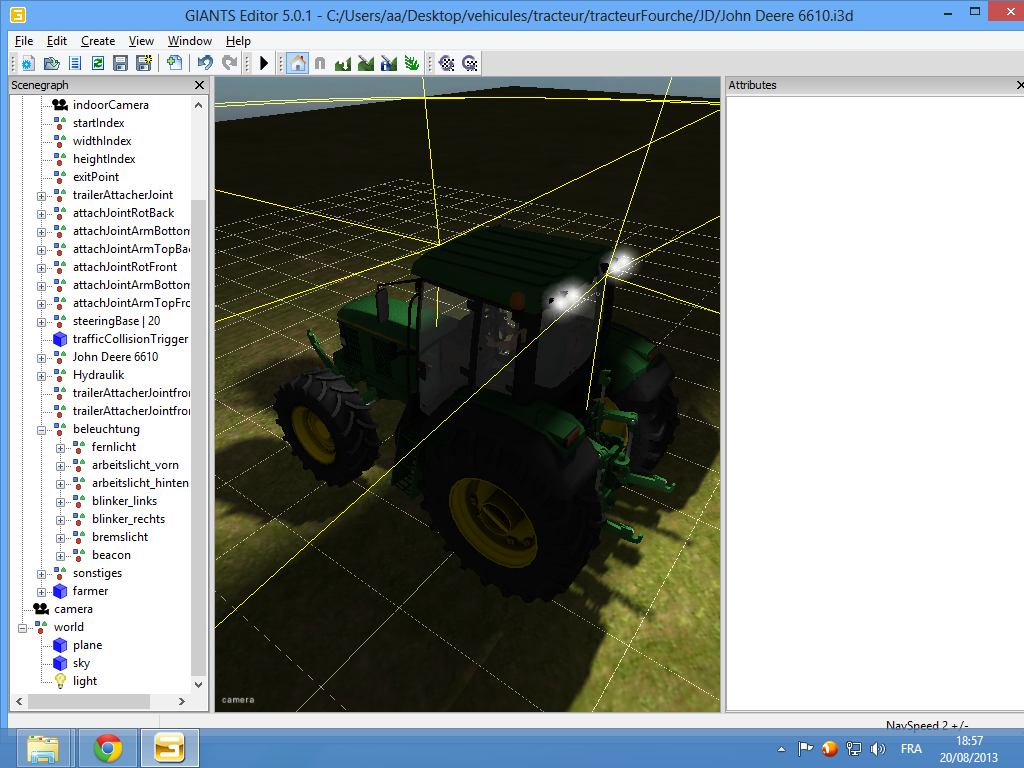Click the first purple checkered circular arrow icon
Viewport: 1024px width, 768px height.
447,63
